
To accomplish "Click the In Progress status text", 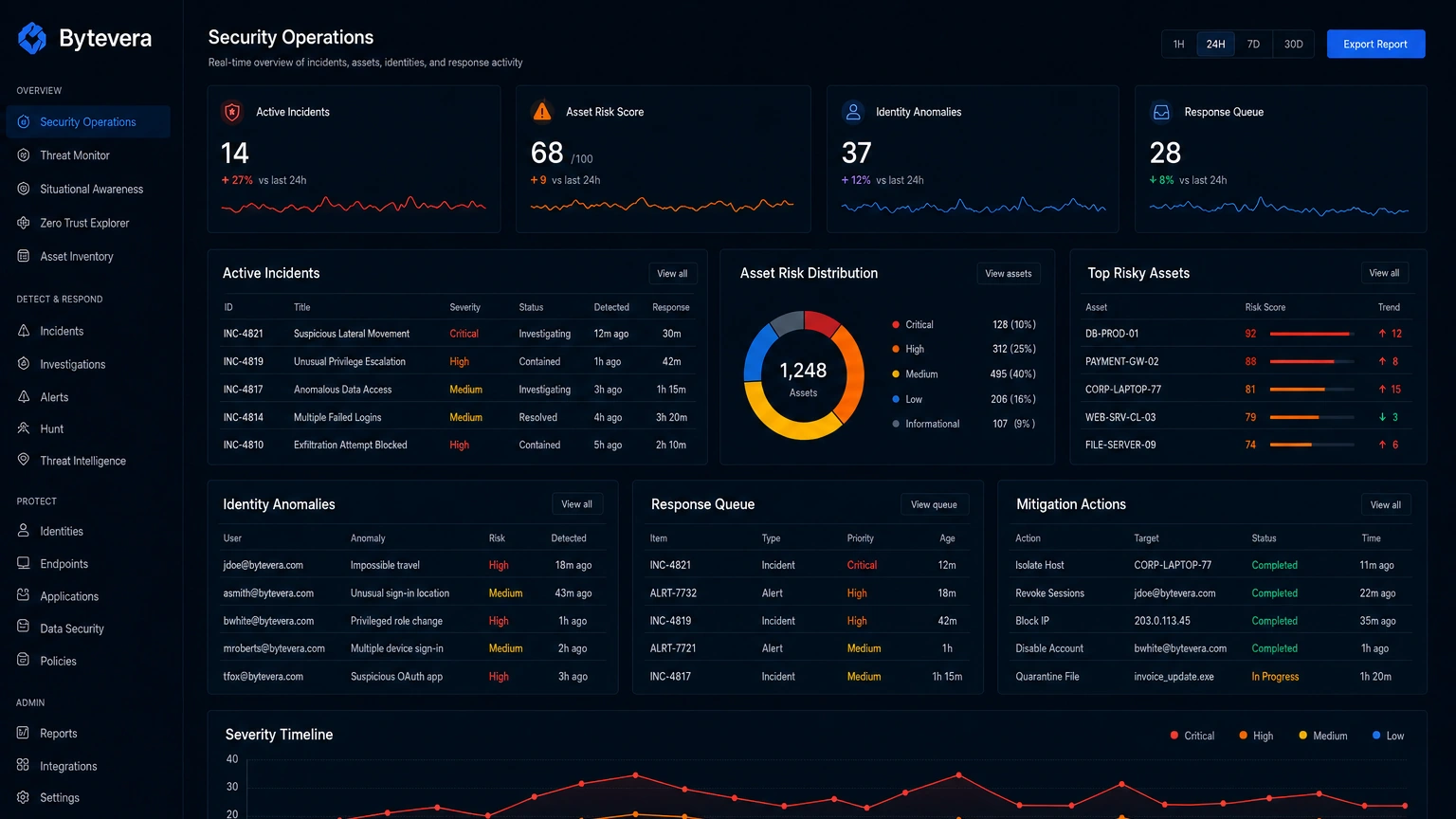I will pyautogui.click(x=1275, y=677).
